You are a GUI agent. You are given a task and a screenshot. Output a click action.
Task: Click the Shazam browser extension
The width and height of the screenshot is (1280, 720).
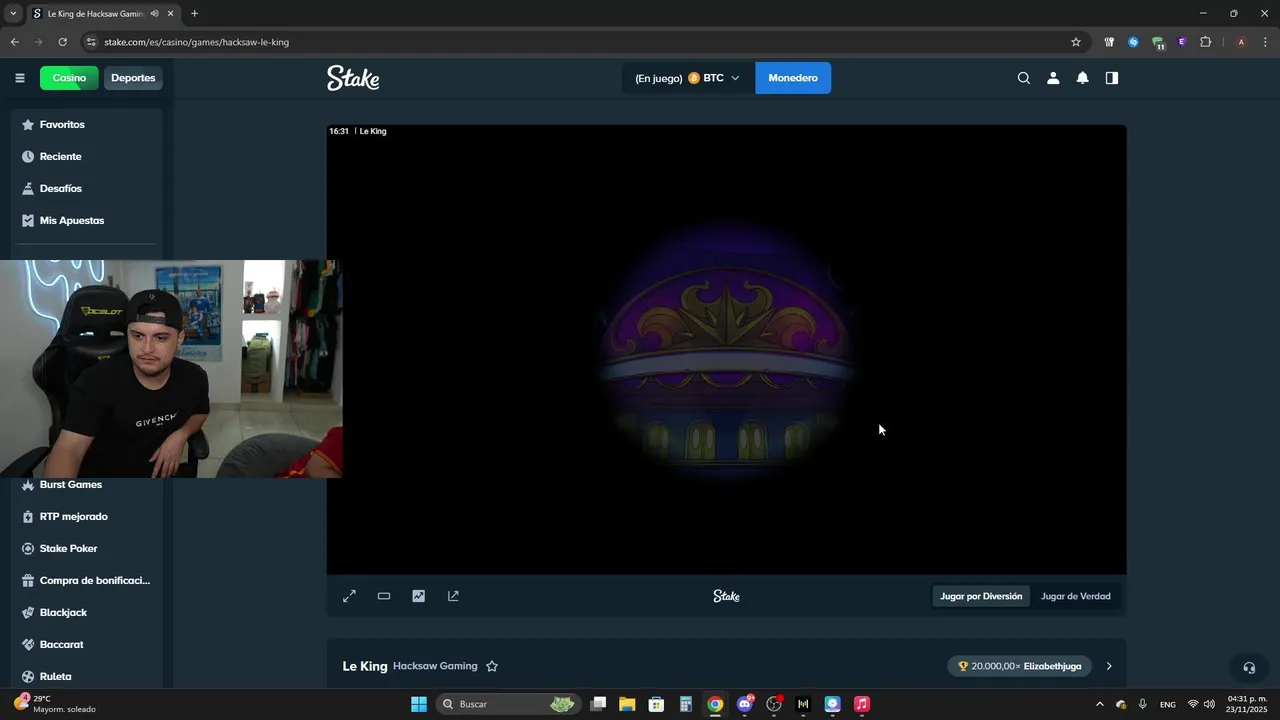pyautogui.click(x=1133, y=42)
